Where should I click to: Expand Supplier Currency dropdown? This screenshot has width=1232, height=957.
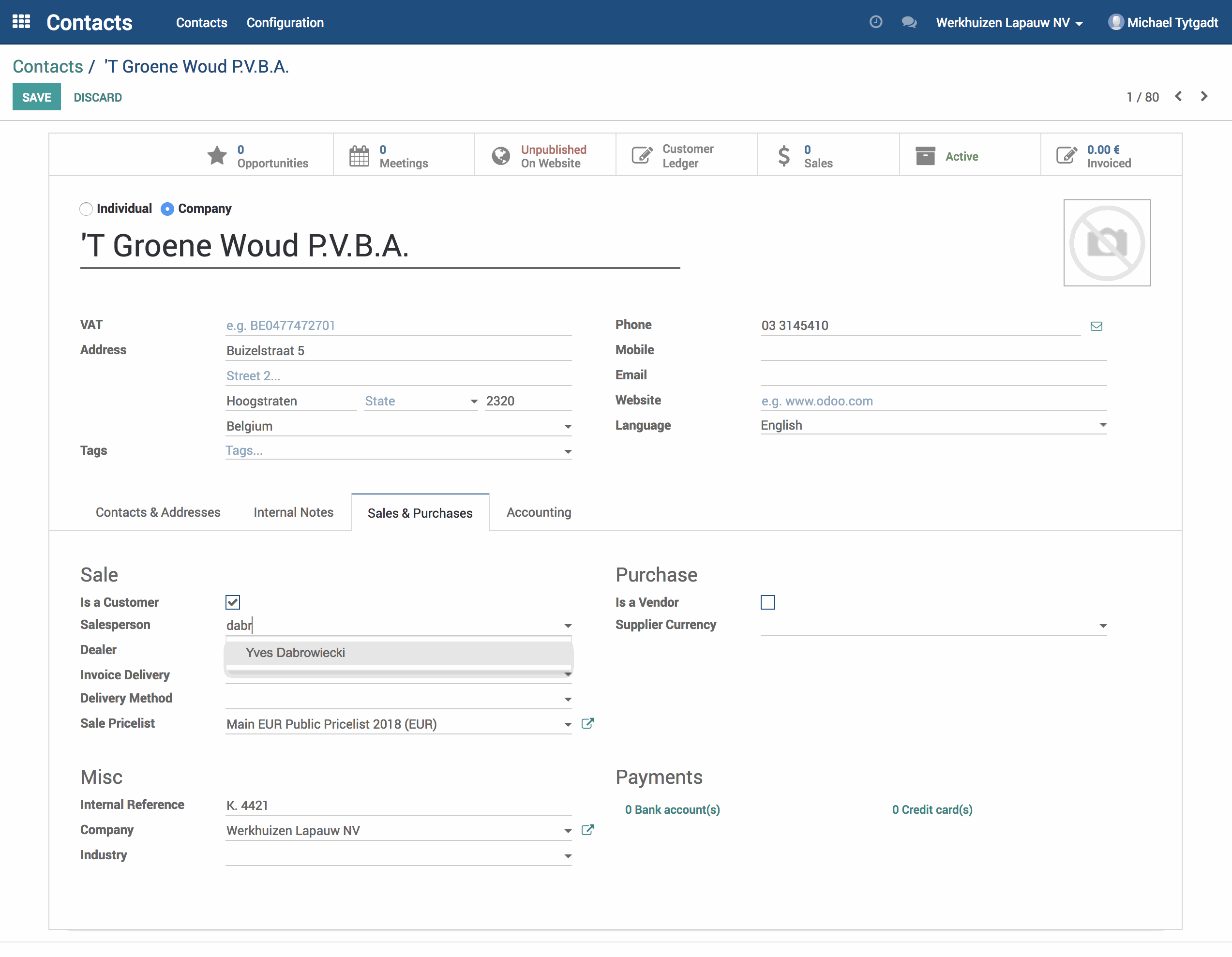coord(1102,626)
